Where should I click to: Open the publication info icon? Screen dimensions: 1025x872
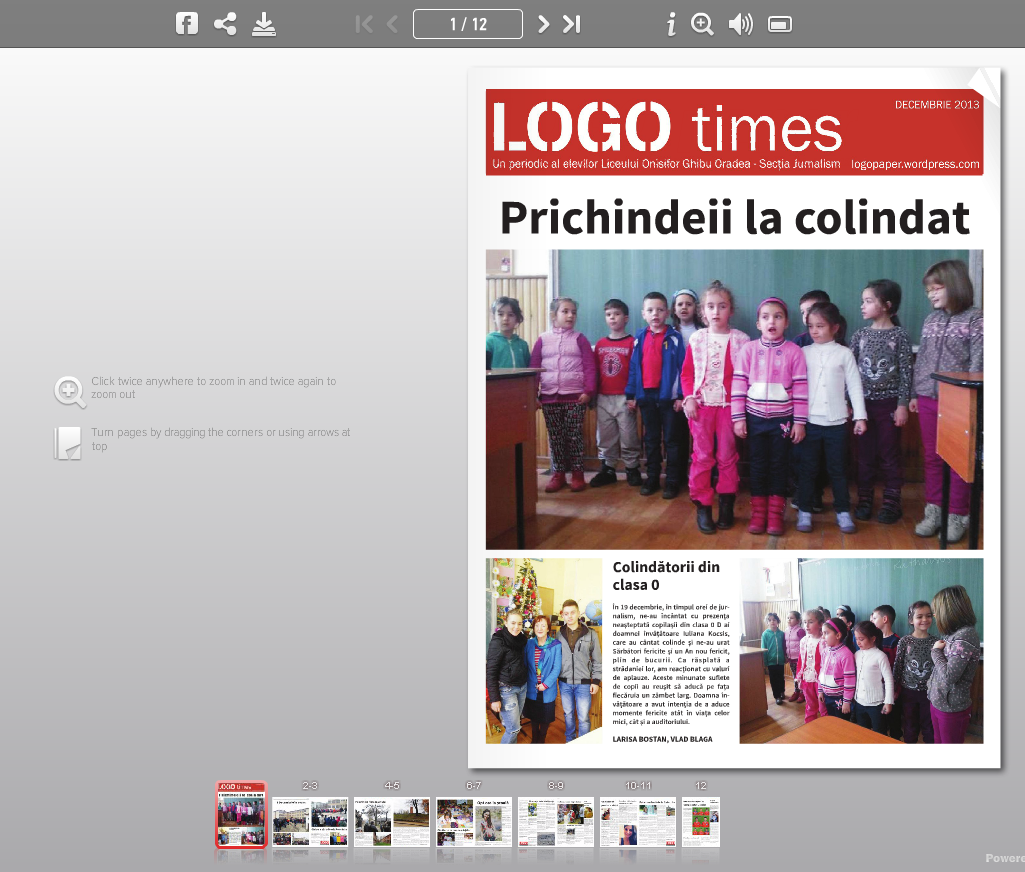point(671,24)
